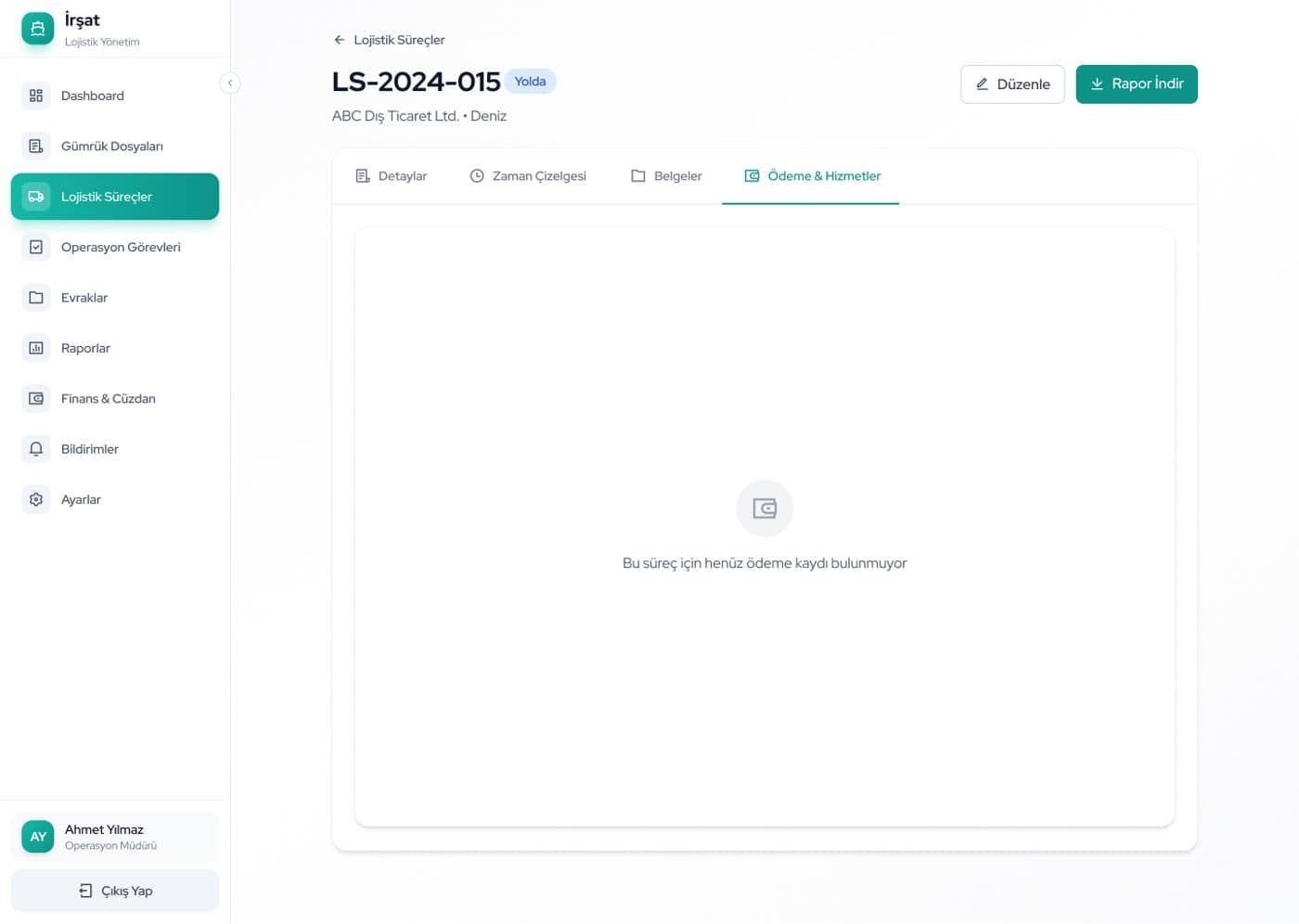1299x924 pixels.
Task: Open the Zaman Çizelgesi tab
Action: point(528,176)
